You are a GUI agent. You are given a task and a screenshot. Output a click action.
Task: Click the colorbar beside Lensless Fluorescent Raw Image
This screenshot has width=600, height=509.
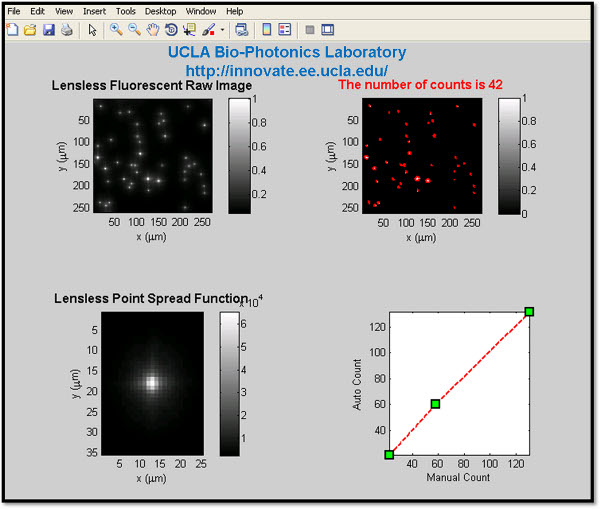coord(238,155)
